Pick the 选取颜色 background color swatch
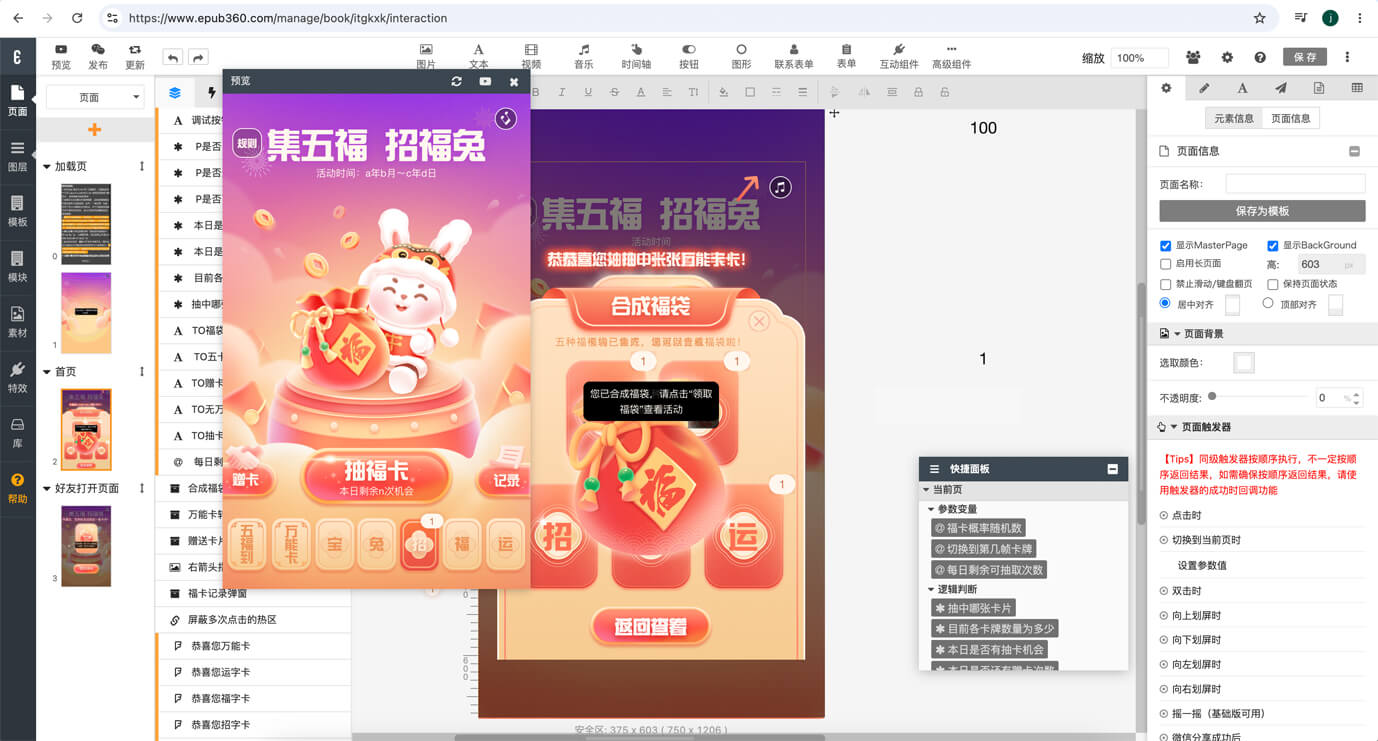 click(1244, 363)
